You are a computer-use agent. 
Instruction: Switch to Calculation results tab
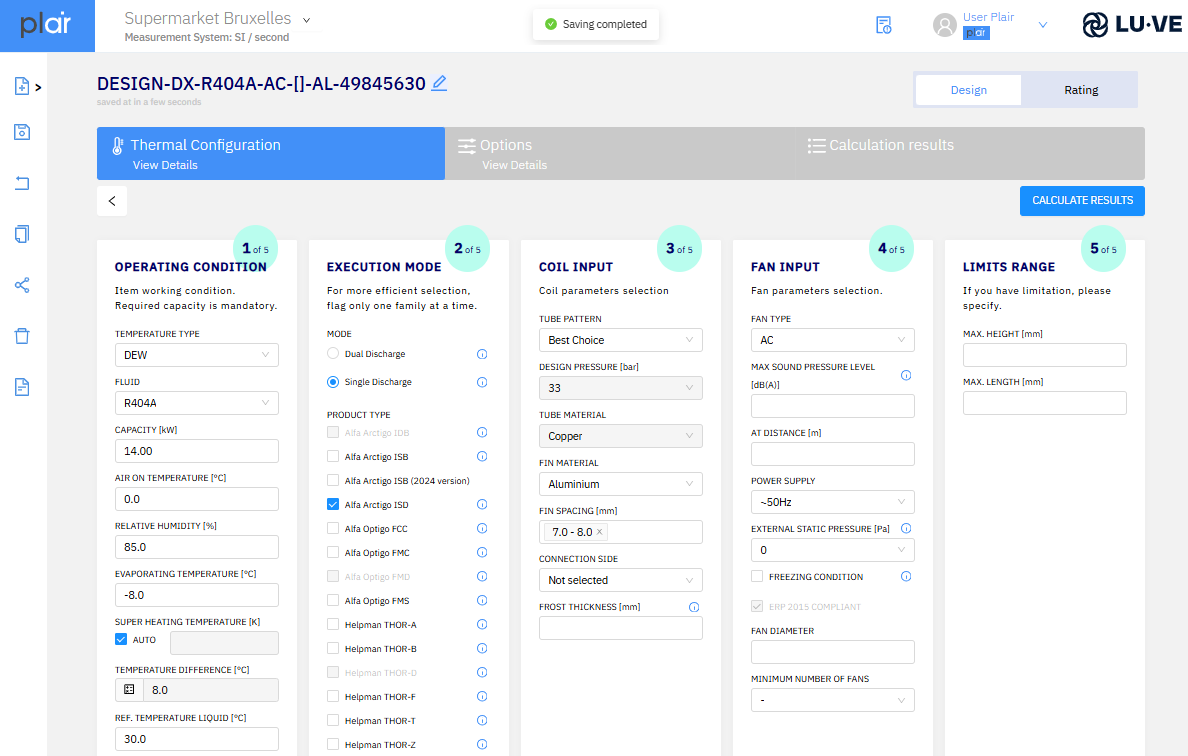click(970, 154)
